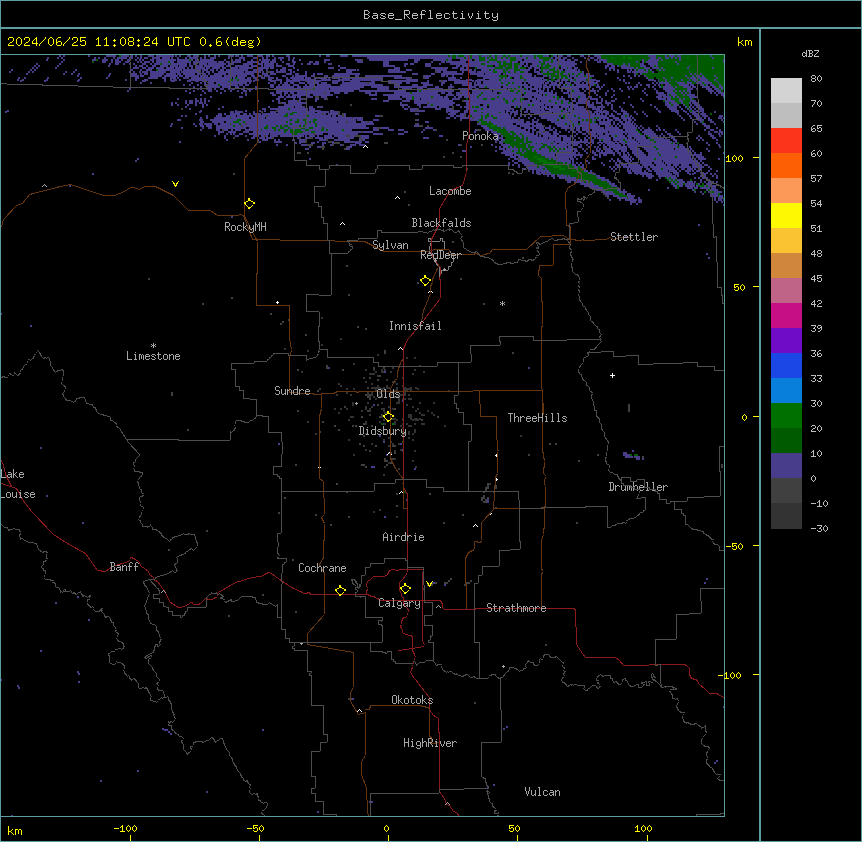Click the Sundre town label
This screenshot has width=862, height=842.
(292, 391)
